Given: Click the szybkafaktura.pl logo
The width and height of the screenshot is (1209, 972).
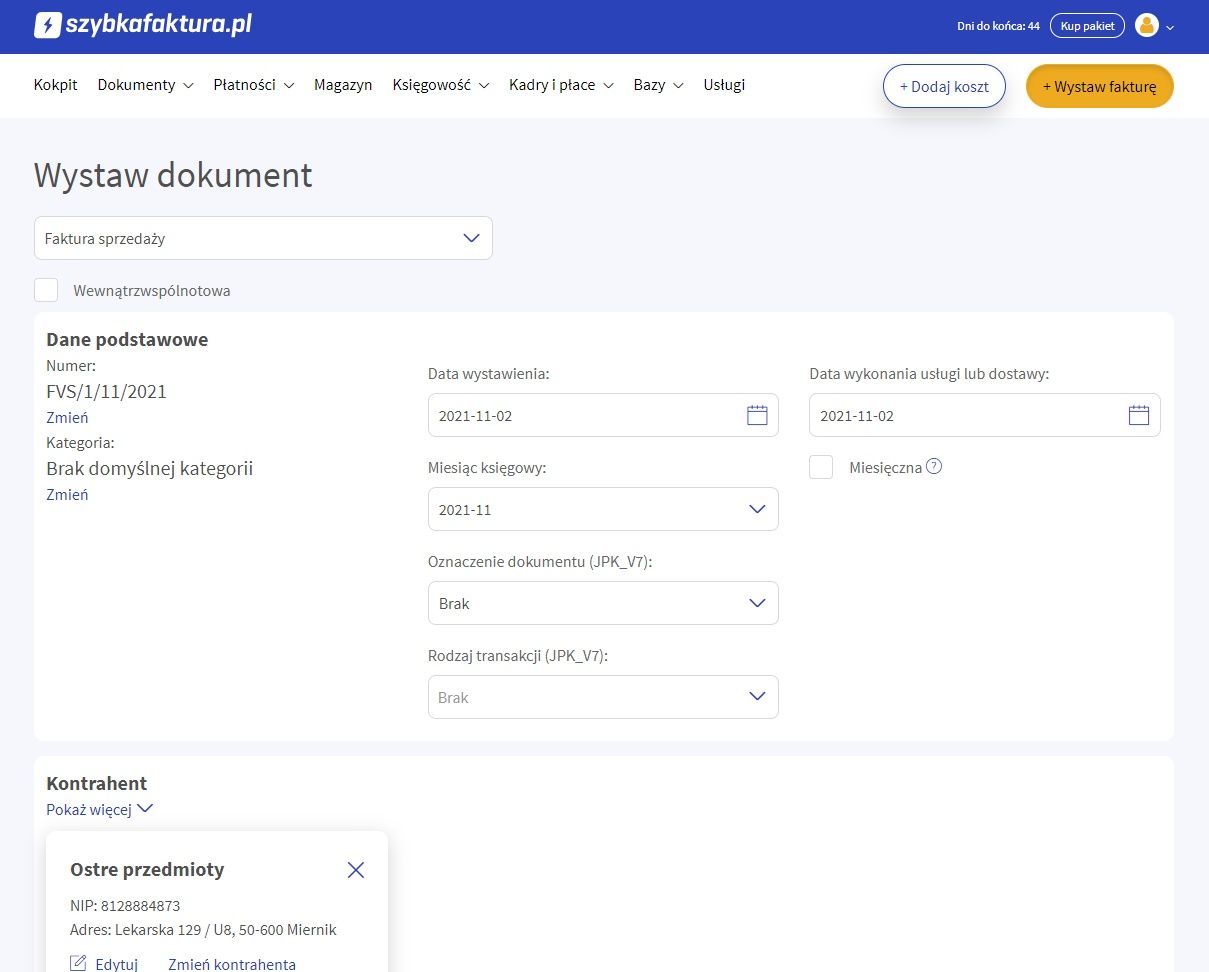Looking at the screenshot, I should coord(143,25).
